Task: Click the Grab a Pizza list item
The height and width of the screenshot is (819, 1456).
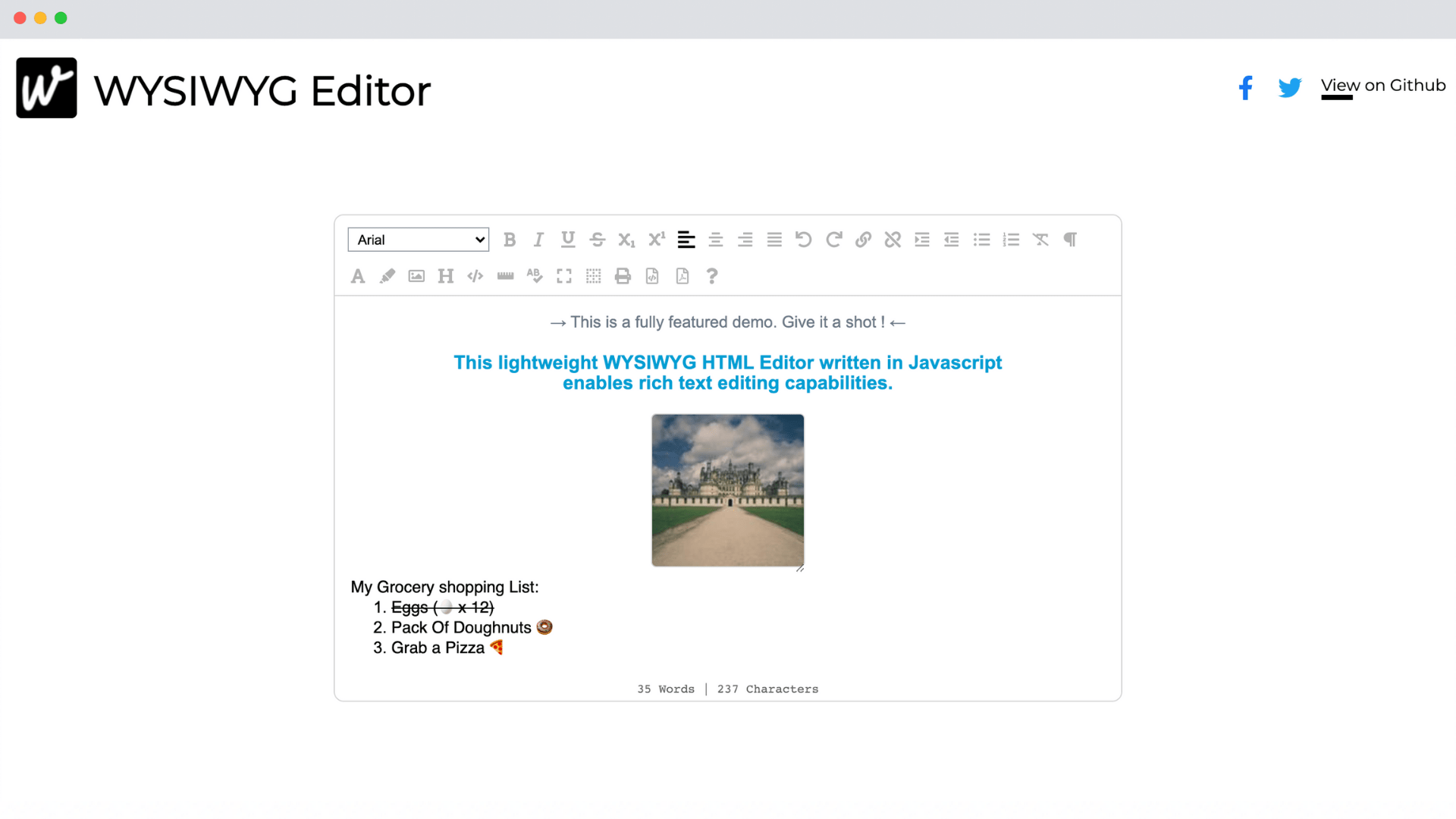Action: pos(447,648)
